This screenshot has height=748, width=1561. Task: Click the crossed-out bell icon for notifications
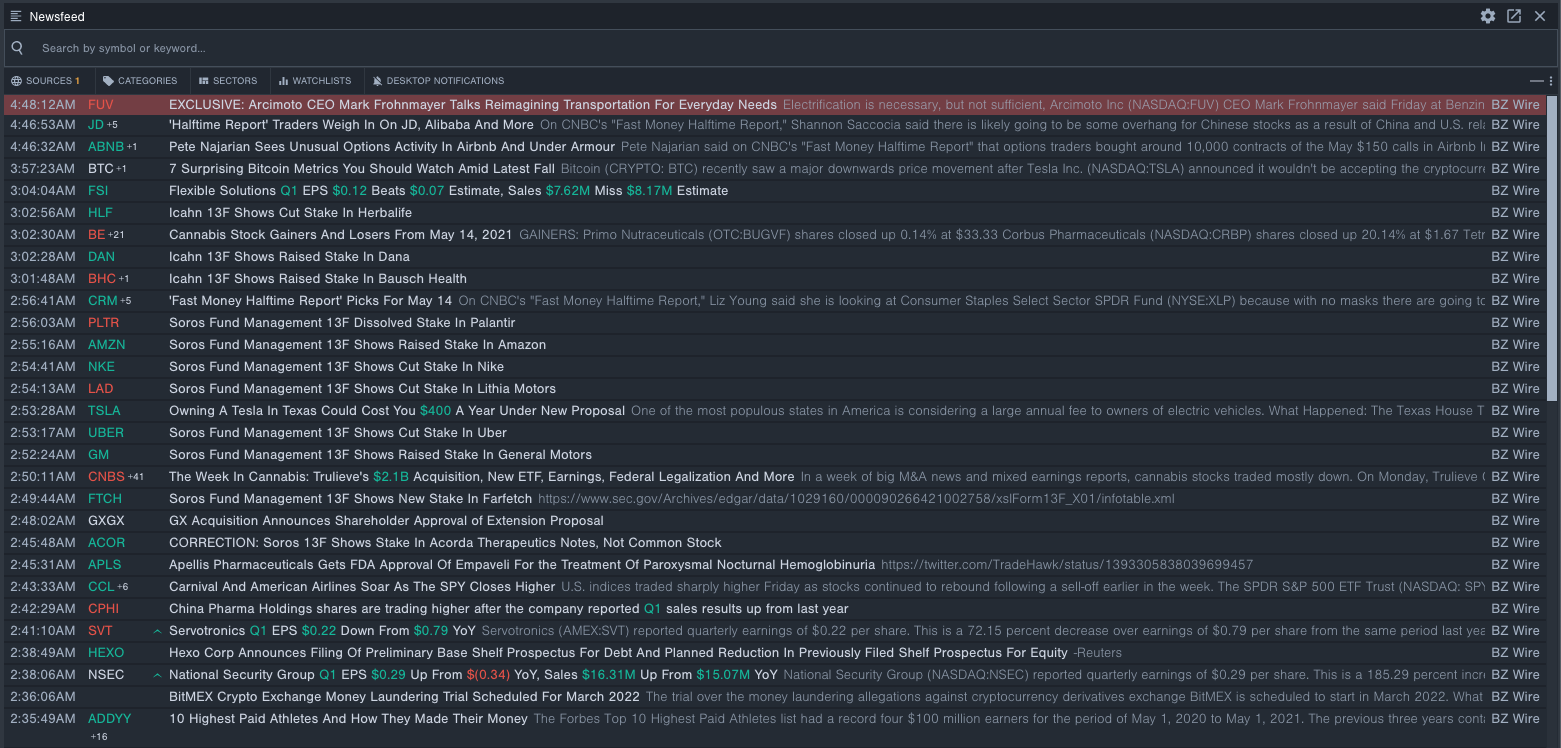(376, 81)
